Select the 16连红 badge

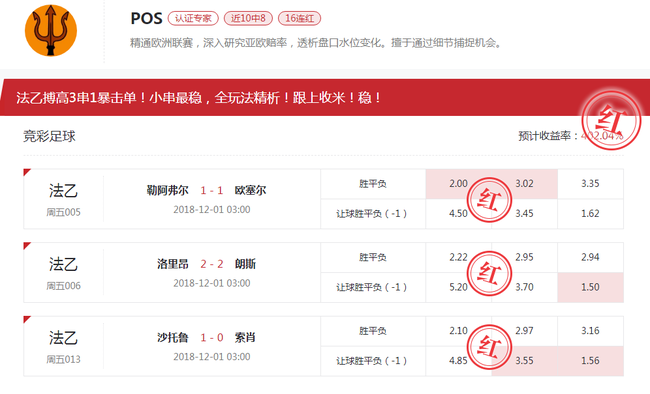point(299,18)
